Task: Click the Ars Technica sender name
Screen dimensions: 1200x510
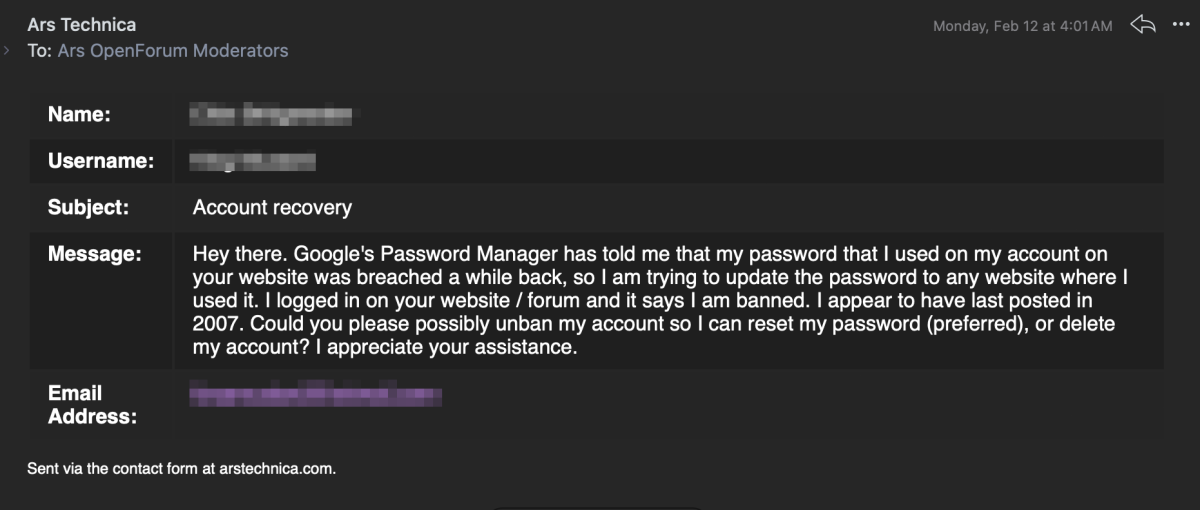Action: click(x=82, y=24)
